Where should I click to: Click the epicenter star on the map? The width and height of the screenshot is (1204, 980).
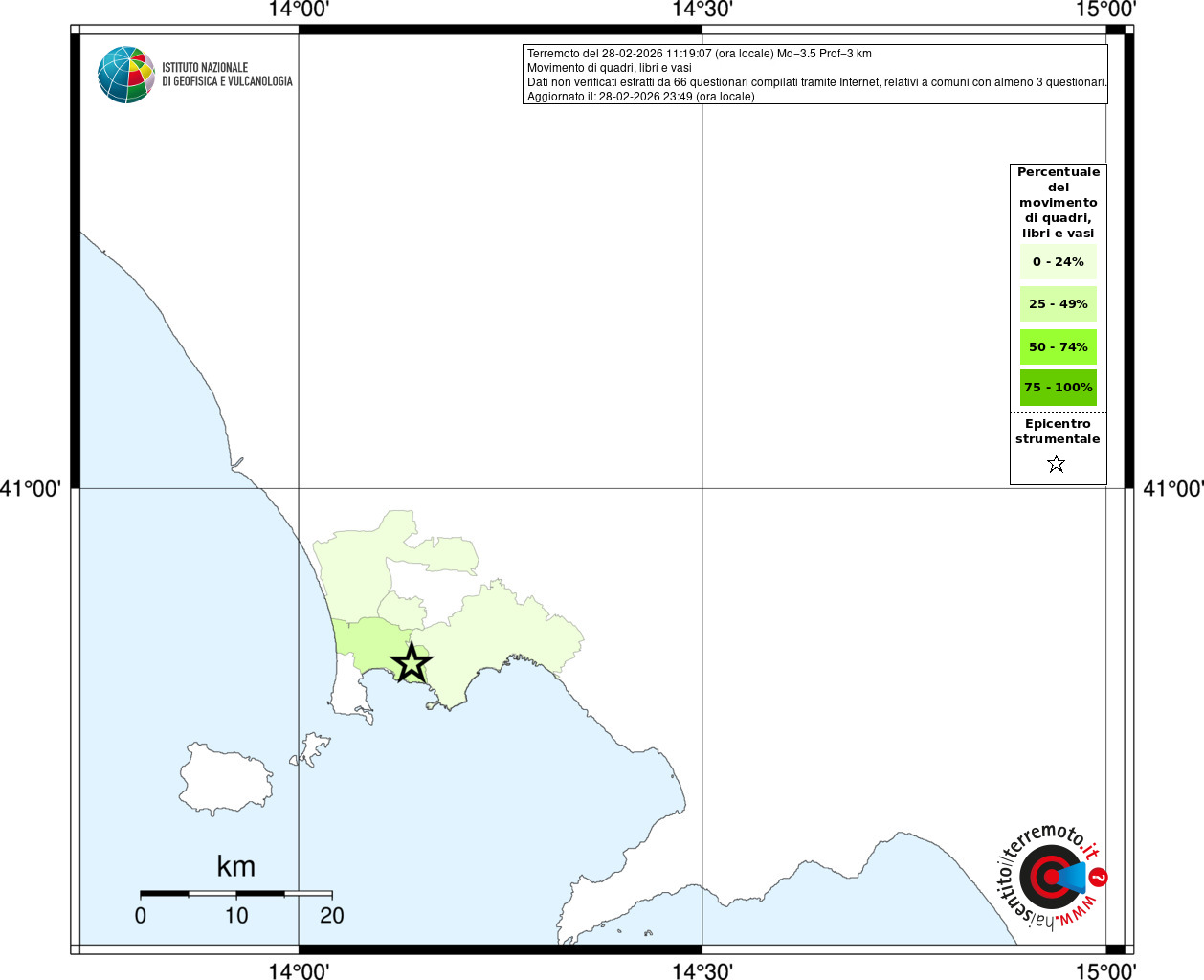[x=412, y=662]
